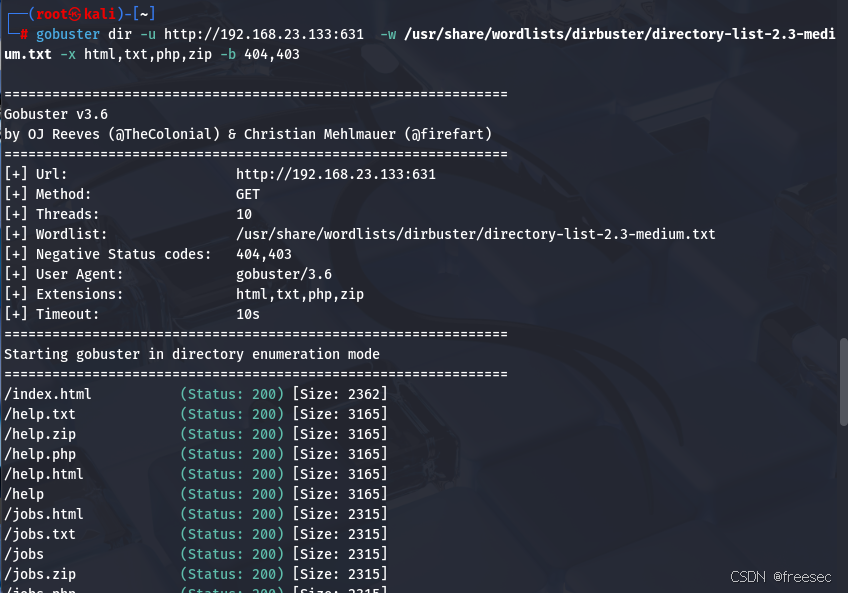Image resolution: width=848 pixels, height=593 pixels.
Task: Click the Url value http://192.168.23.133:631
Action: tap(336, 174)
